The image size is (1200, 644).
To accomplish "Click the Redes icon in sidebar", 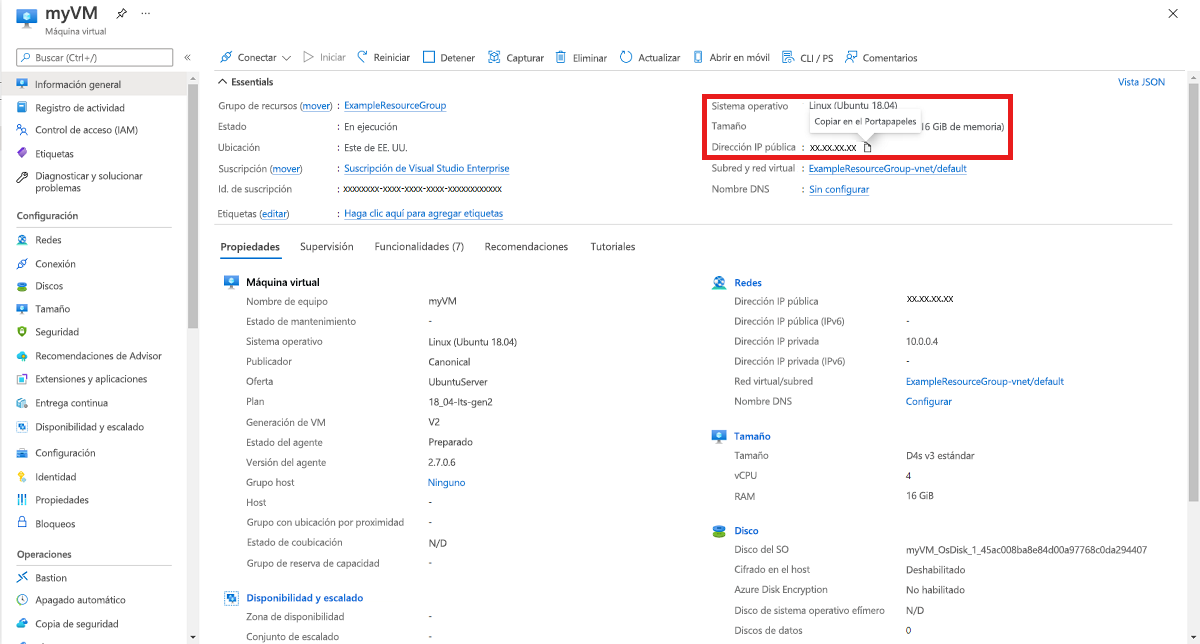I will pos(22,240).
